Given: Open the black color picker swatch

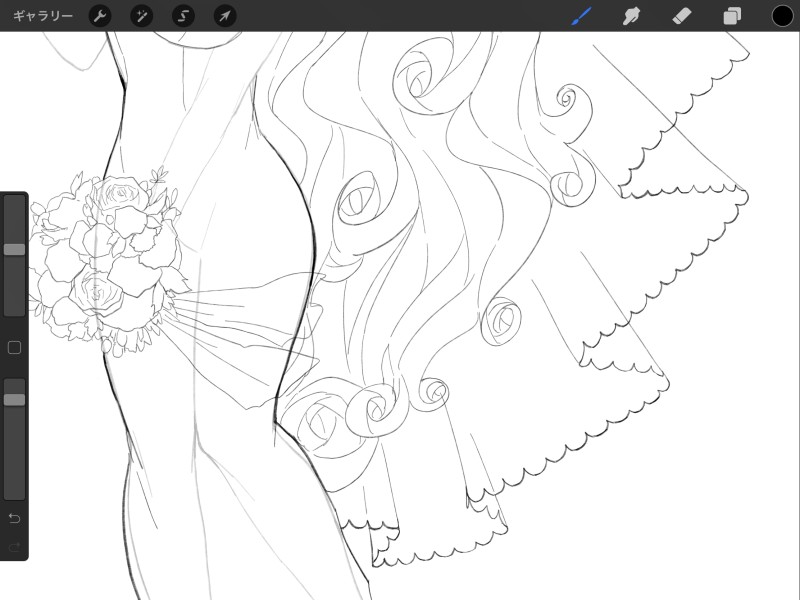Looking at the screenshot, I should pos(782,16).
